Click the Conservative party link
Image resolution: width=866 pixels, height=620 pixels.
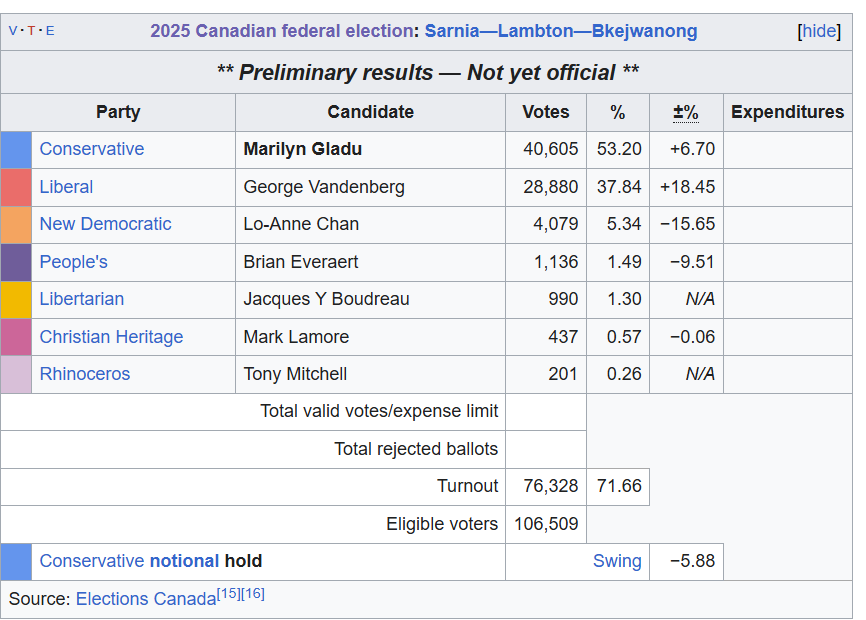[x=92, y=149]
